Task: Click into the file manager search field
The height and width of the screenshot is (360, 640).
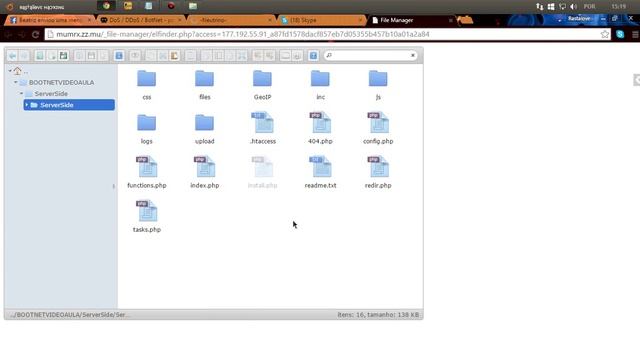Action: pos(371,55)
